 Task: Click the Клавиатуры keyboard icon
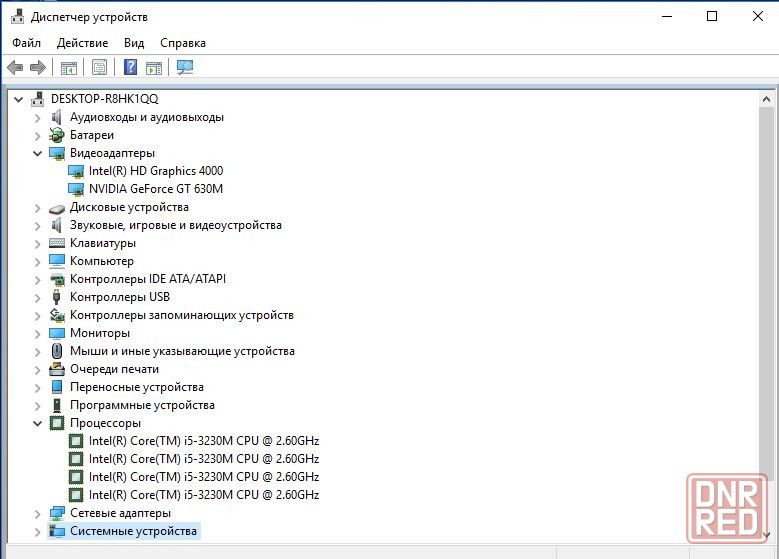pyautogui.click(x=57, y=243)
